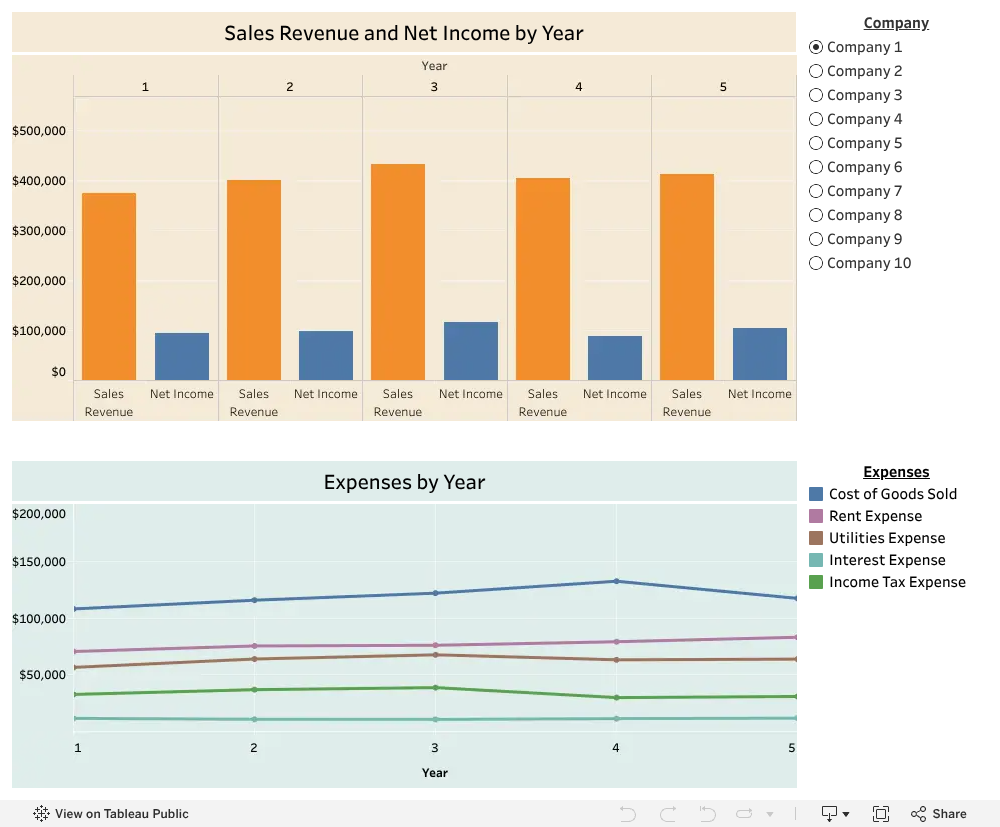1000x827 pixels.
Task: Click the Download icon in toolbar
Action: point(829,814)
